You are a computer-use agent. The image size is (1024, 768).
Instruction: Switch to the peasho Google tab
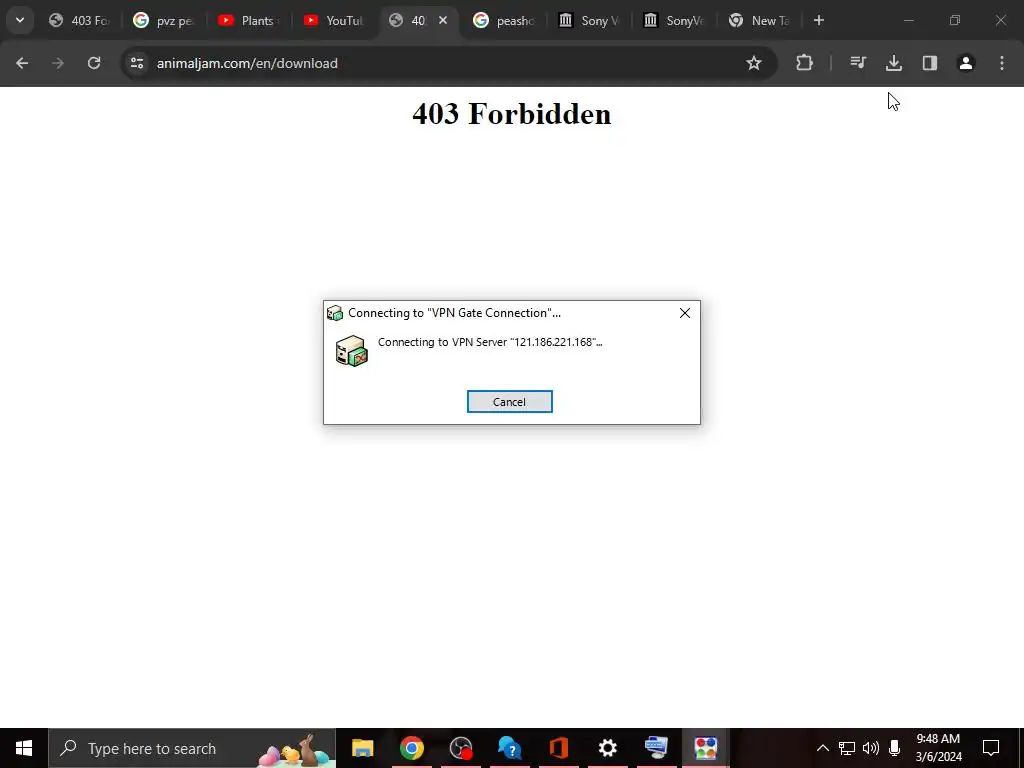[x=504, y=20]
